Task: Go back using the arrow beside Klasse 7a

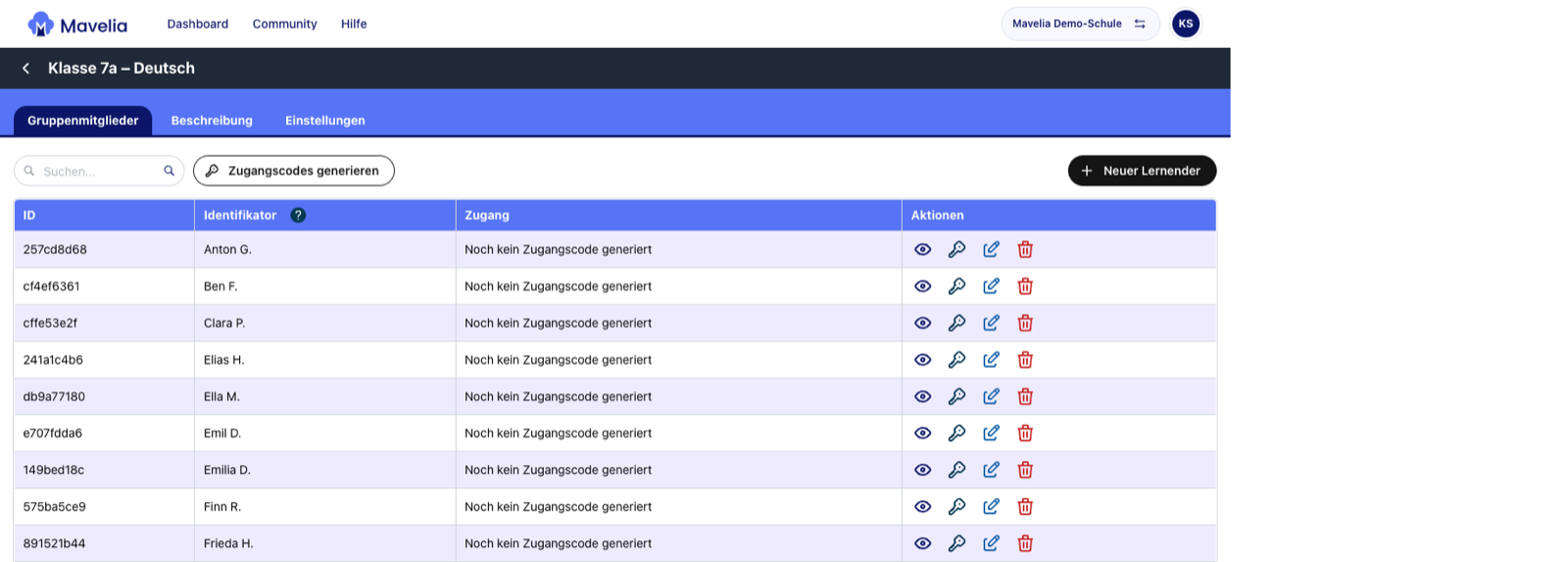Action: (26, 69)
